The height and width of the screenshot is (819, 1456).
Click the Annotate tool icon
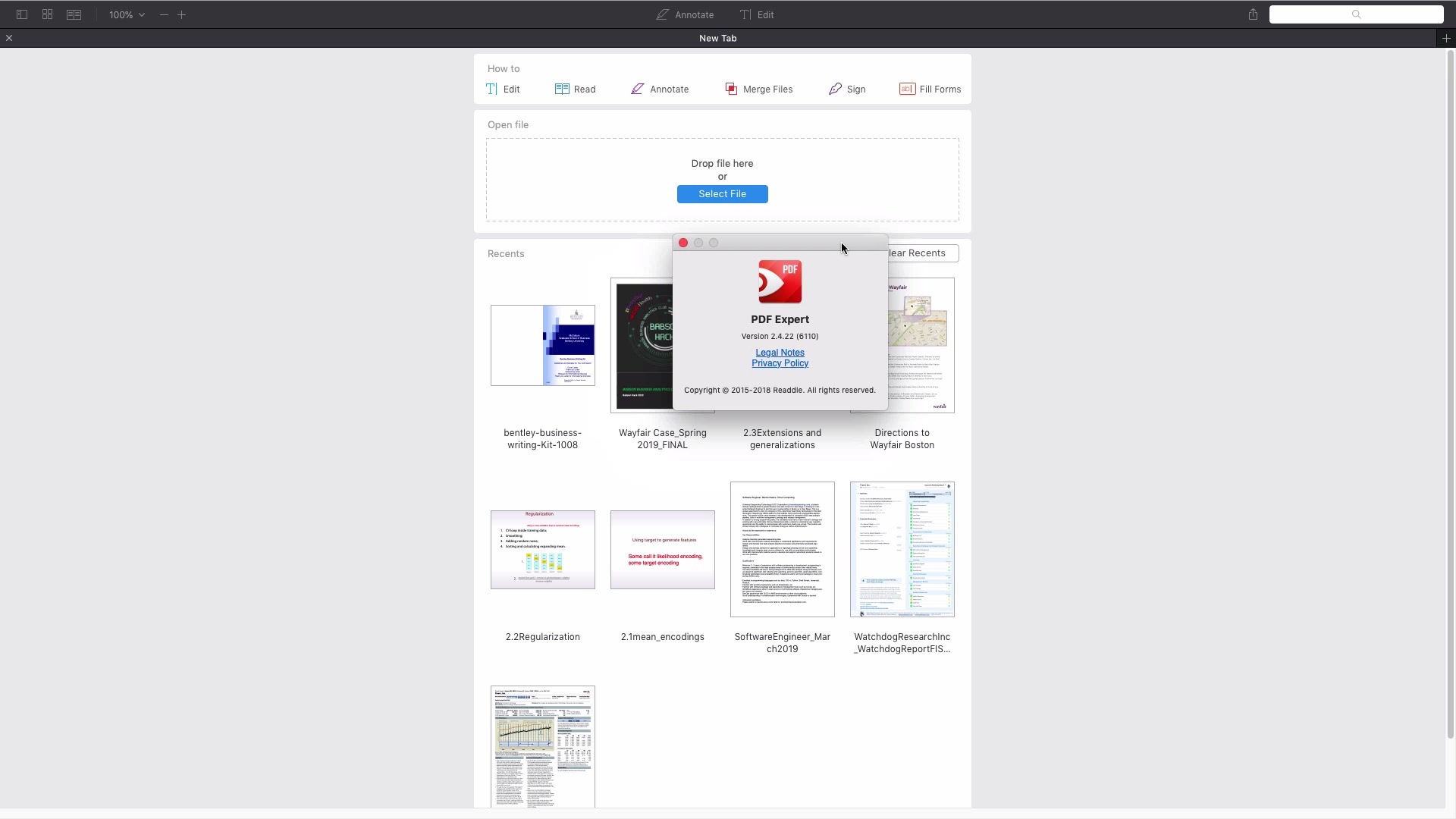pyautogui.click(x=636, y=88)
